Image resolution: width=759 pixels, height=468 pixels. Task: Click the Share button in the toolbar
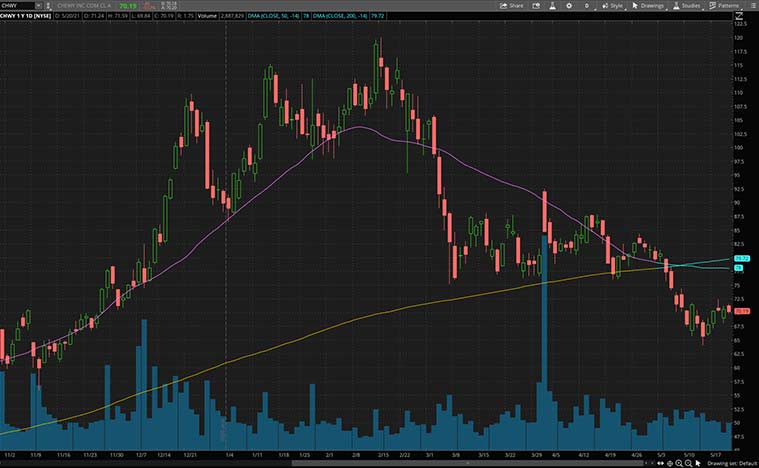tap(512, 5)
